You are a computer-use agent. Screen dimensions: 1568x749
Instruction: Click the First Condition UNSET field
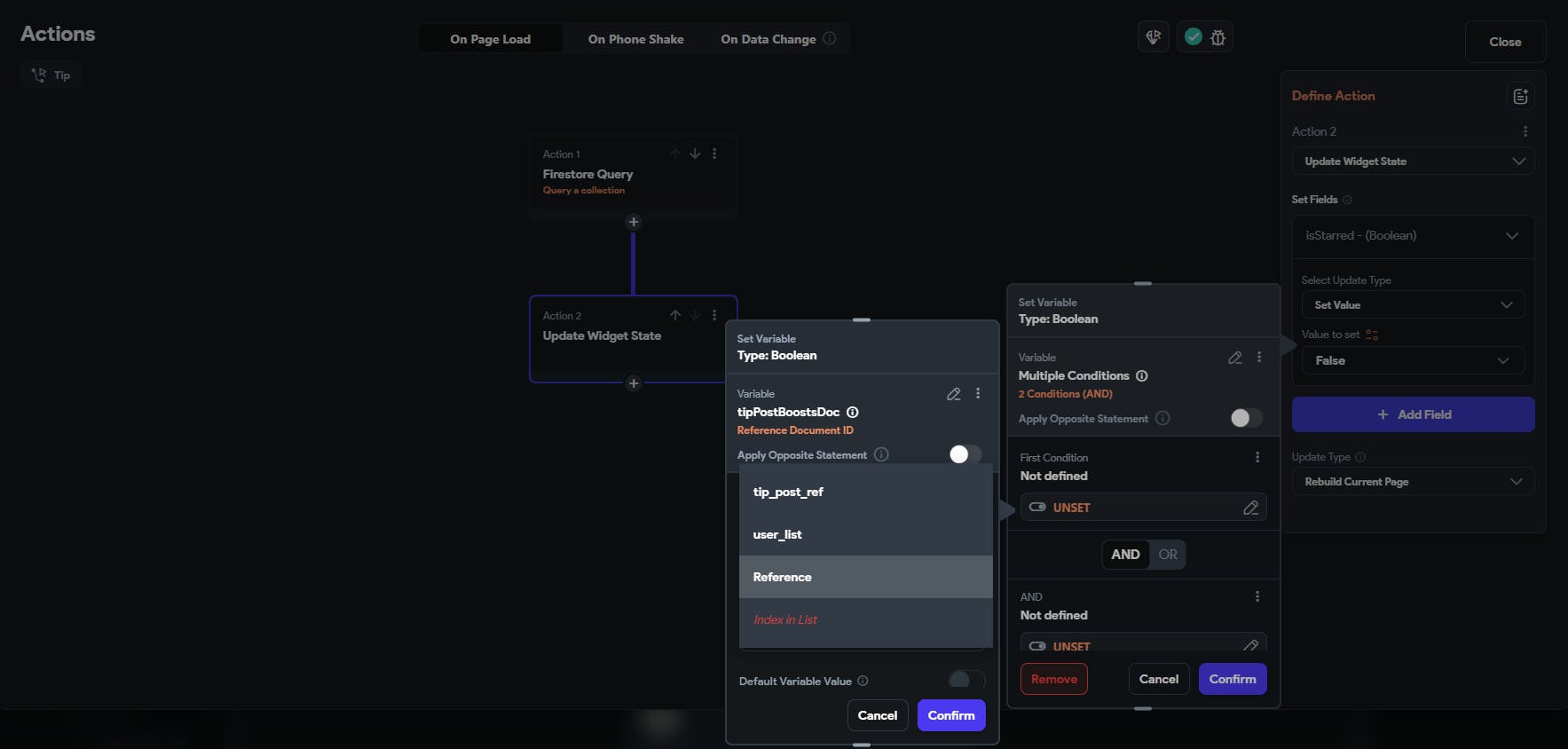coord(1143,508)
